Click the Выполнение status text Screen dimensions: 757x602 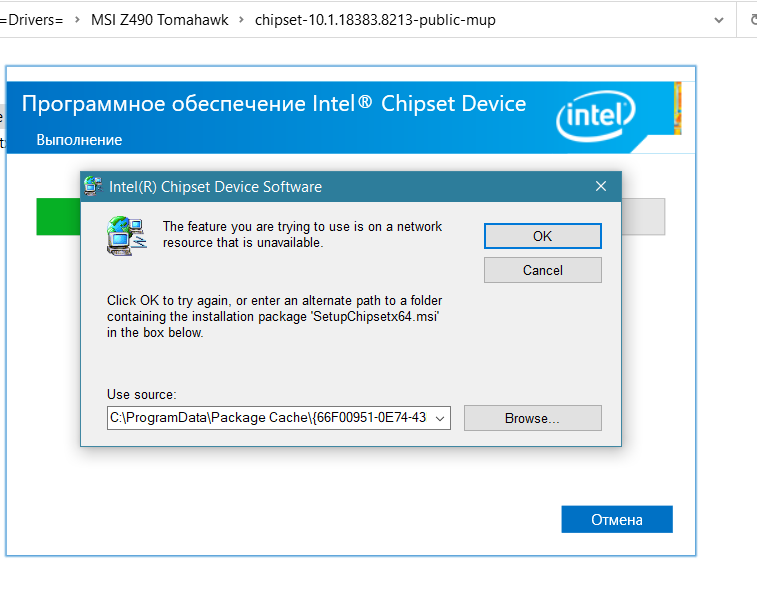79,140
